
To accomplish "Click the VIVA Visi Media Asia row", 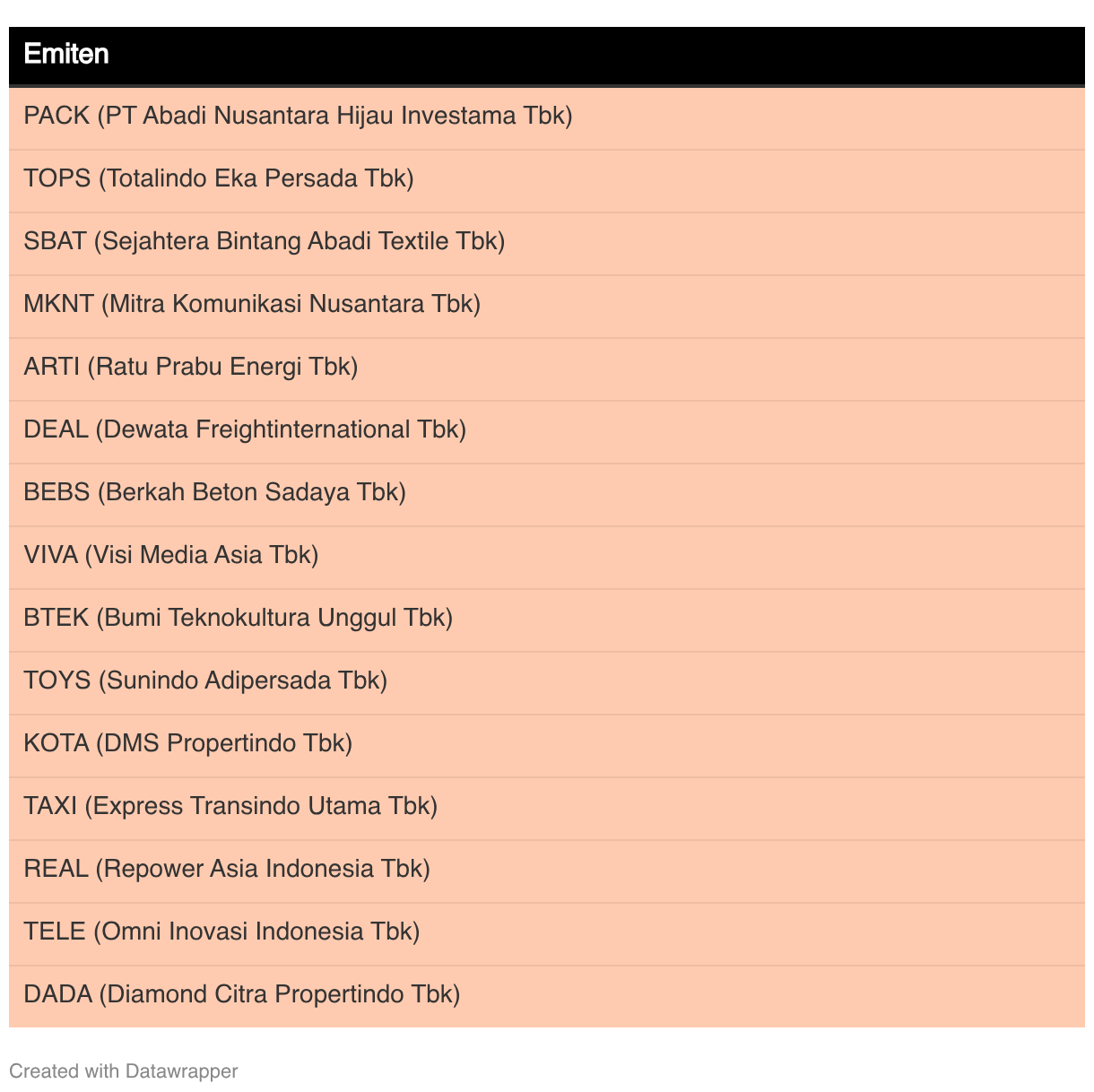I will coord(171,555).
